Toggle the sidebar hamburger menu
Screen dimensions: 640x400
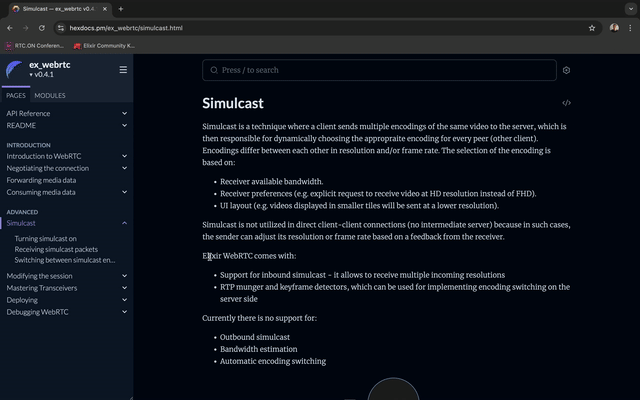(123, 70)
